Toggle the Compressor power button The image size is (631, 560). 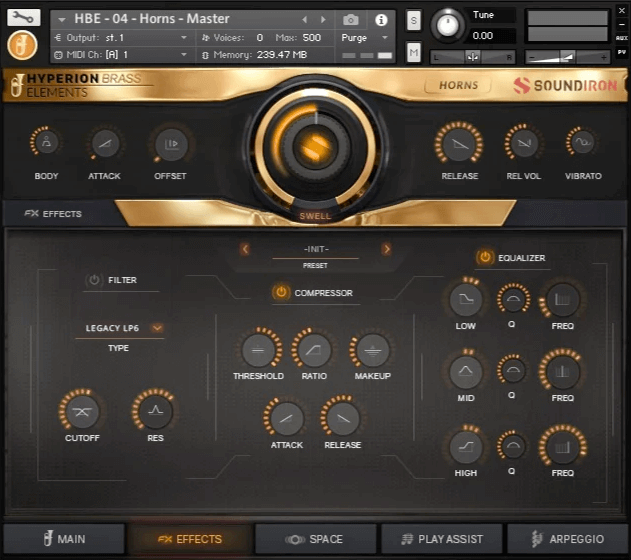280,293
